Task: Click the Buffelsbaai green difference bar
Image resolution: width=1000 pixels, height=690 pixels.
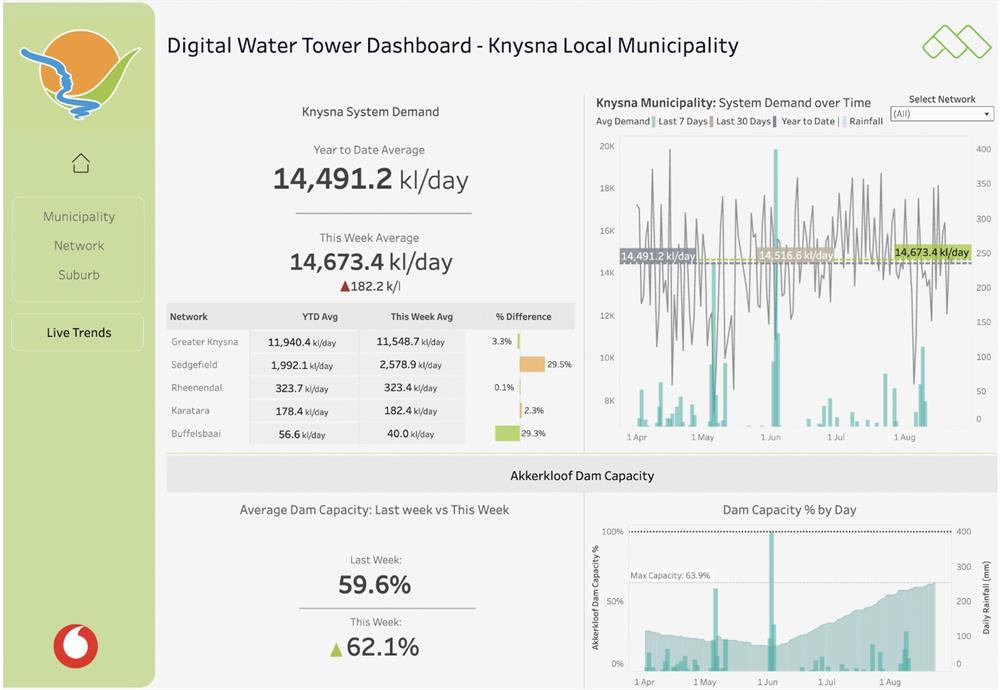Action: (507, 433)
